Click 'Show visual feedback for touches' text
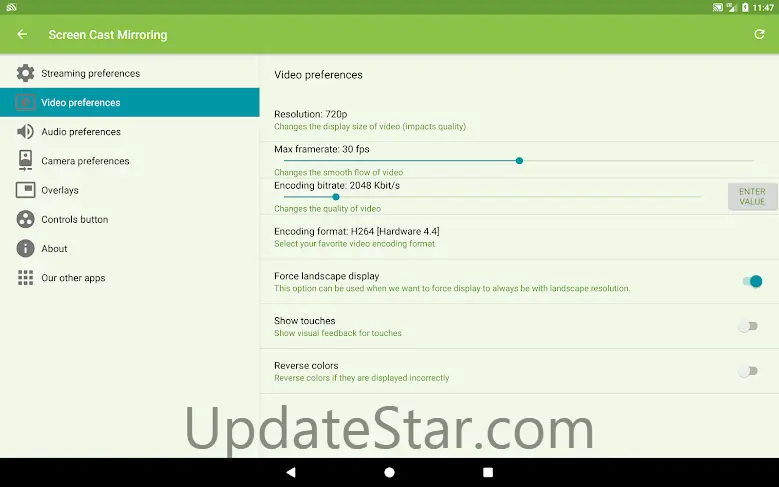The height and width of the screenshot is (487, 779). [x=338, y=333]
